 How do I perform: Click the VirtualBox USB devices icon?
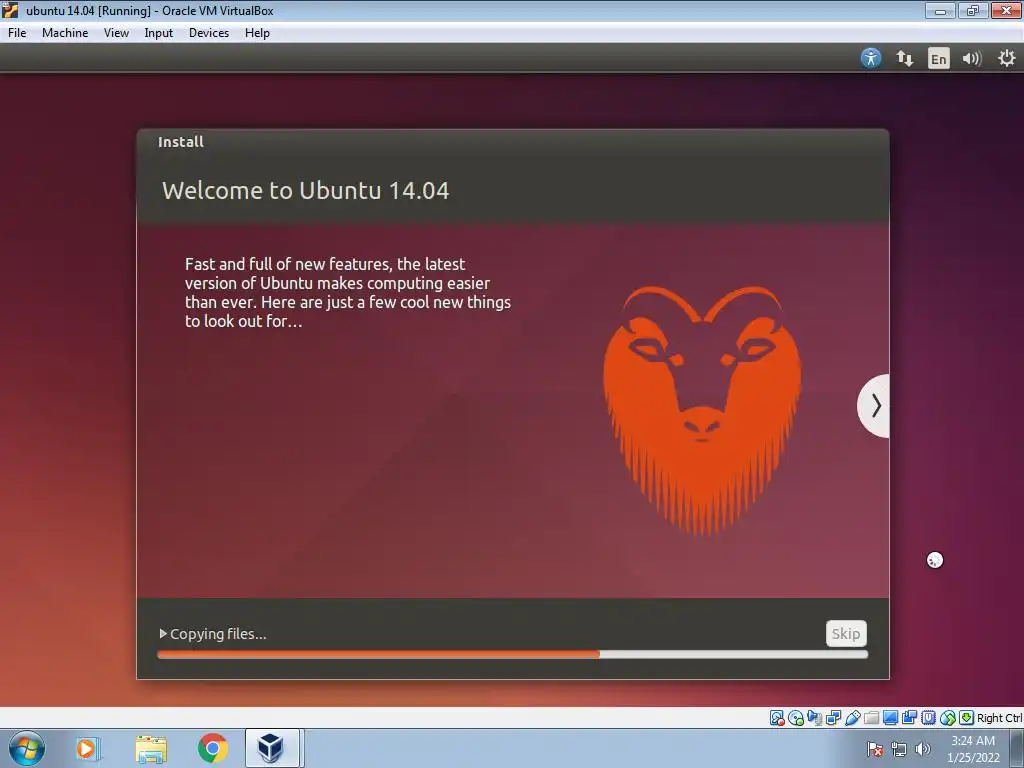(852, 718)
